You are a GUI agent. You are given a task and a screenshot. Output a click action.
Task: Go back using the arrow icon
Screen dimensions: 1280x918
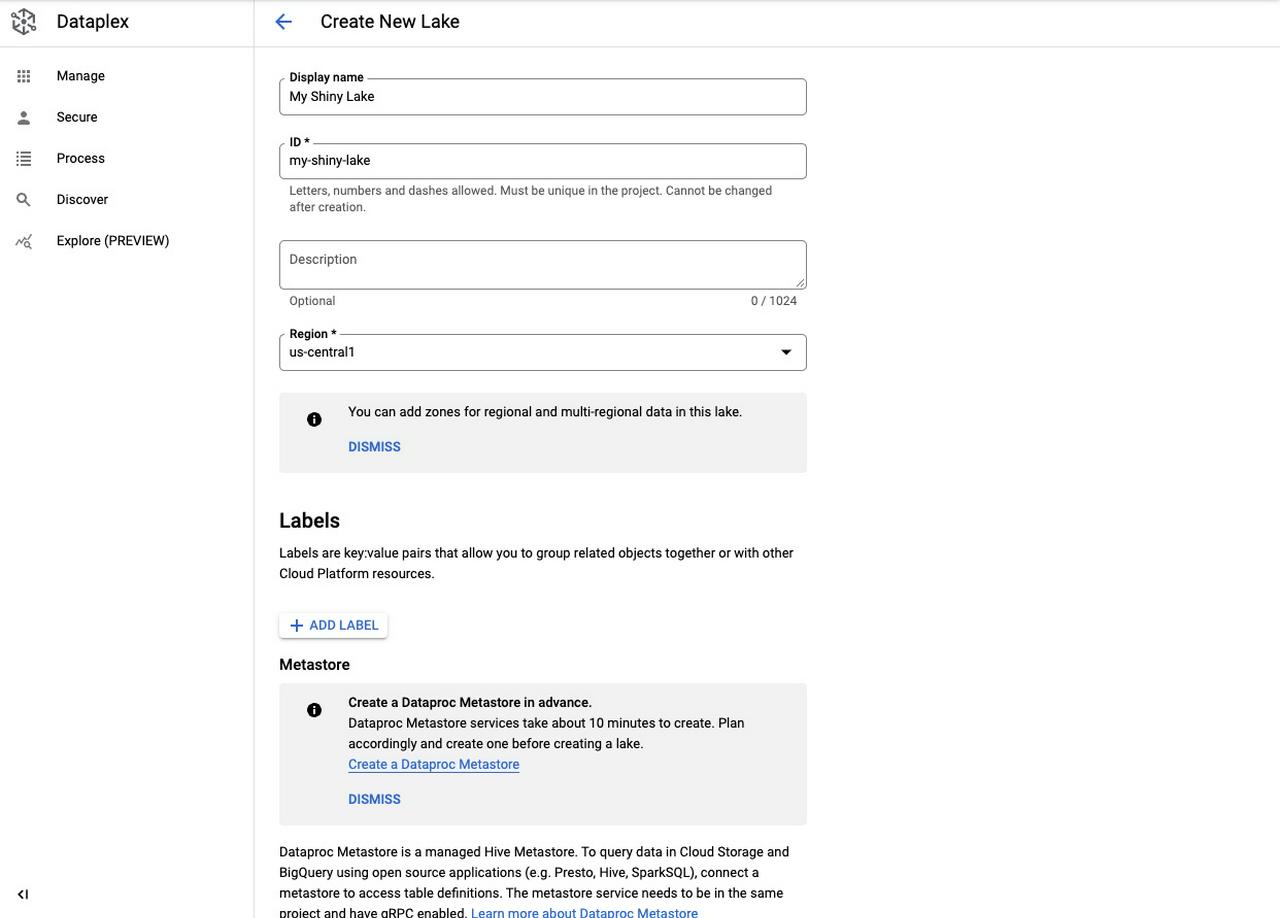pyautogui.click(x=283, y=22)
